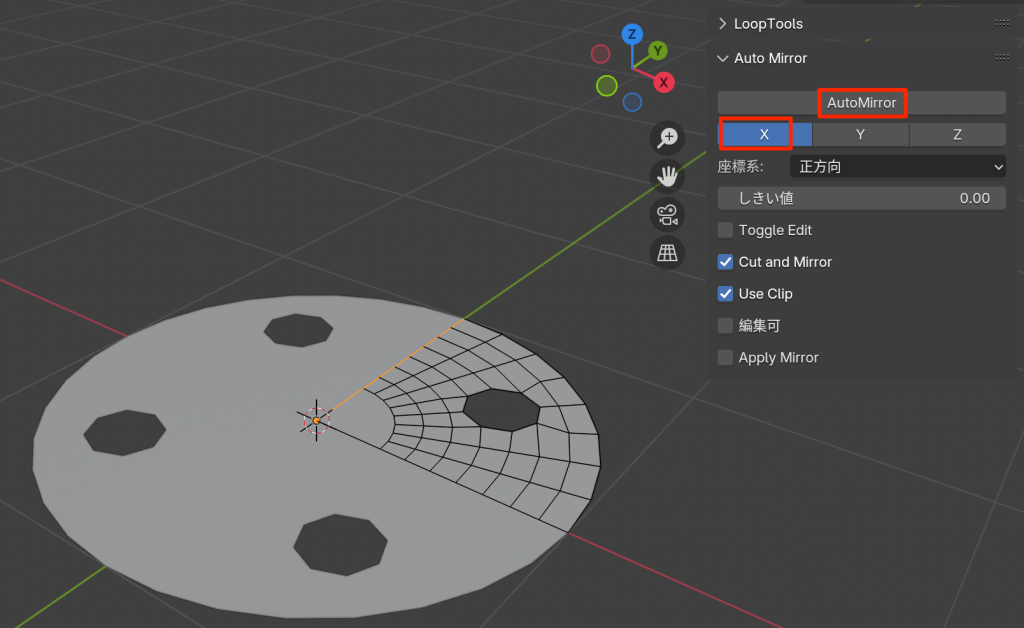Click the しきい値 threshold value slider
Screen dimensions: 1024x628
coord(862,198)
